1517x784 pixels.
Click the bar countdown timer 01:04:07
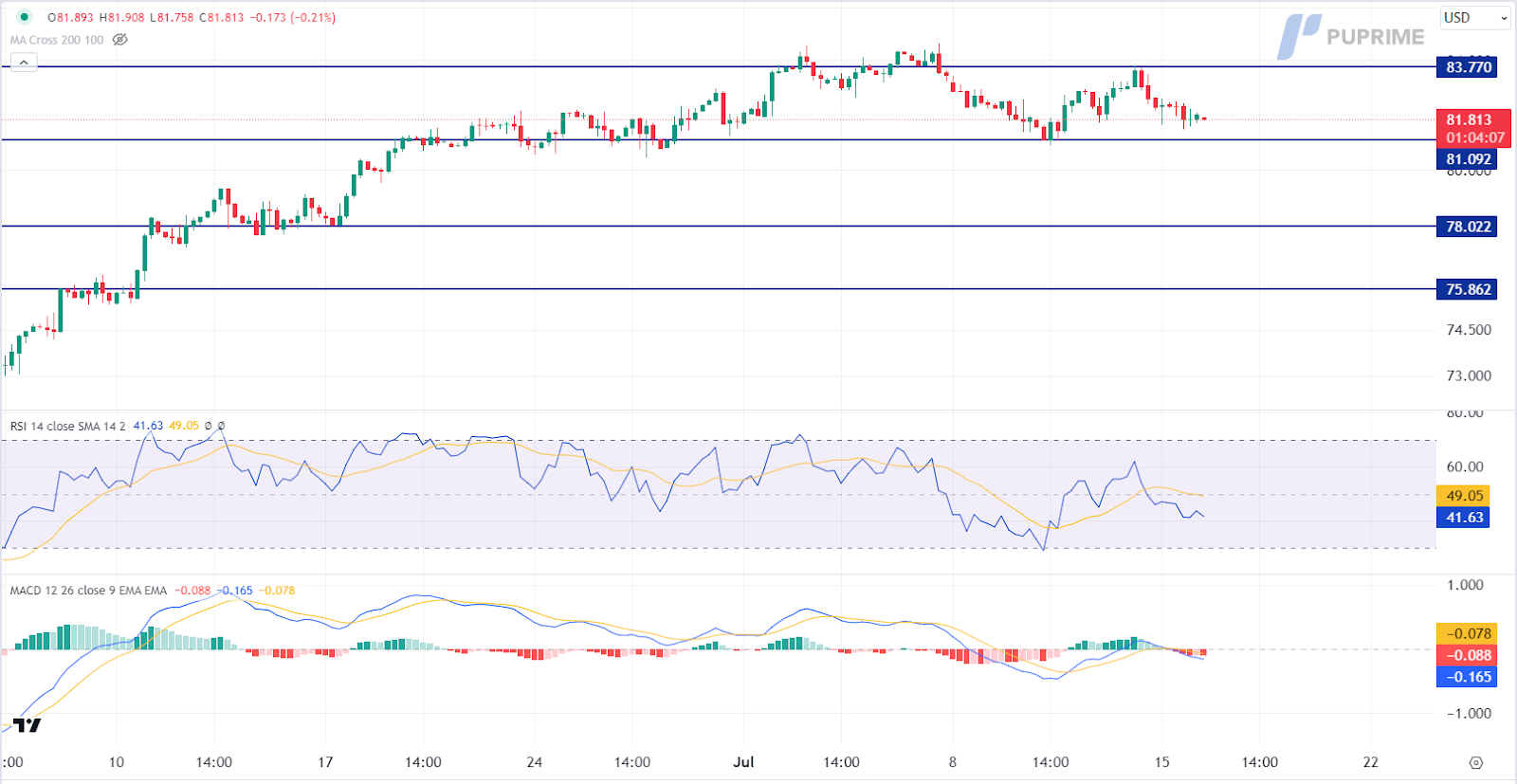coord(1474,138)
